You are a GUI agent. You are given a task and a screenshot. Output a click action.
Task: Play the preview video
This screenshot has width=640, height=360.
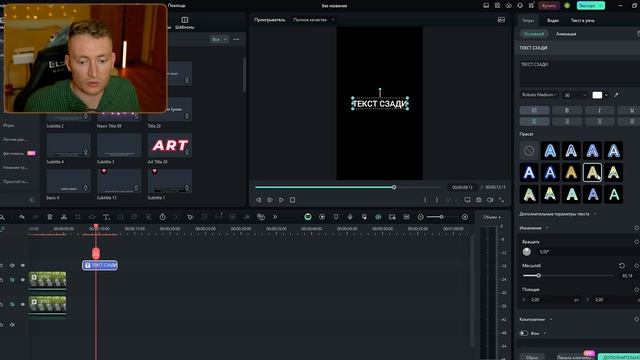tap(281, 200)
